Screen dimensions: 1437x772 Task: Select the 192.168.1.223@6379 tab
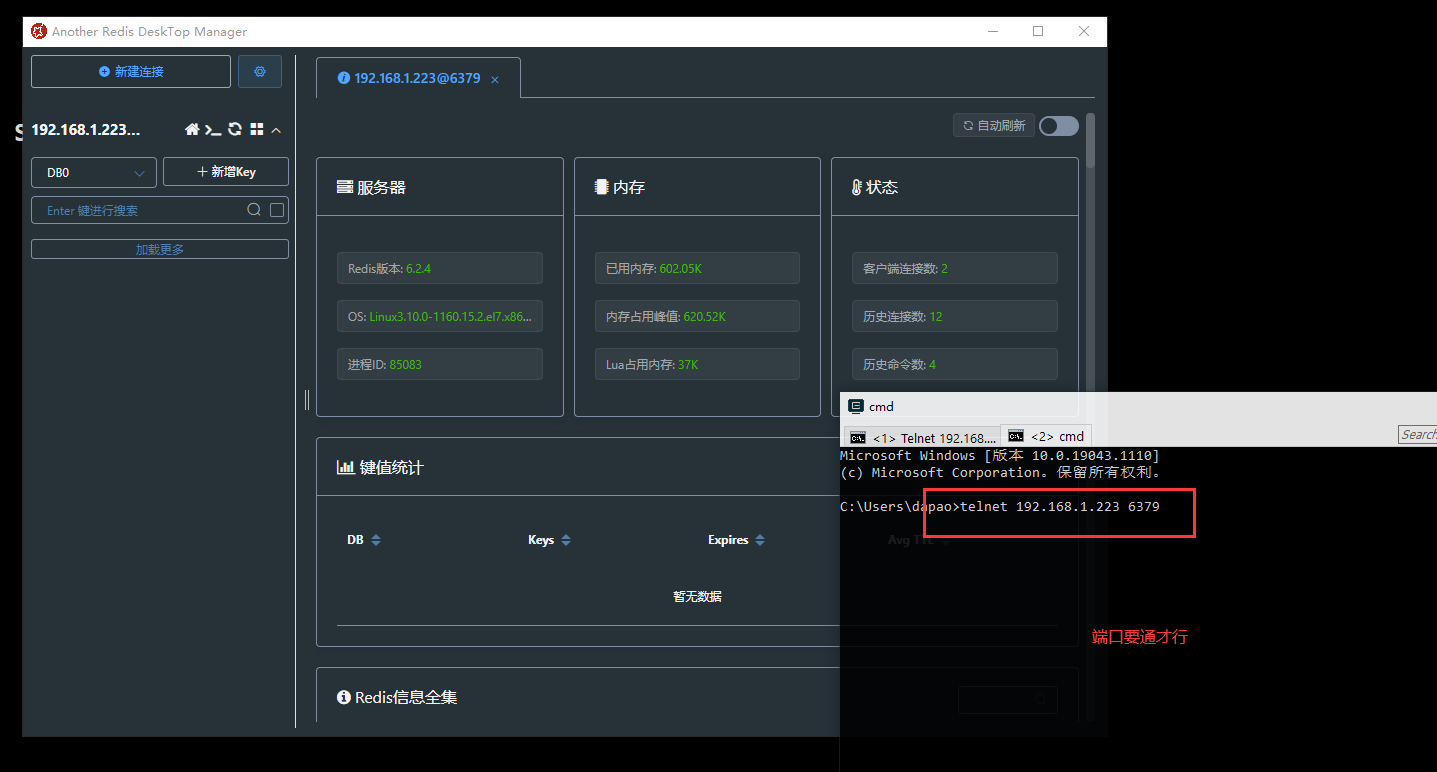(418, 78)
